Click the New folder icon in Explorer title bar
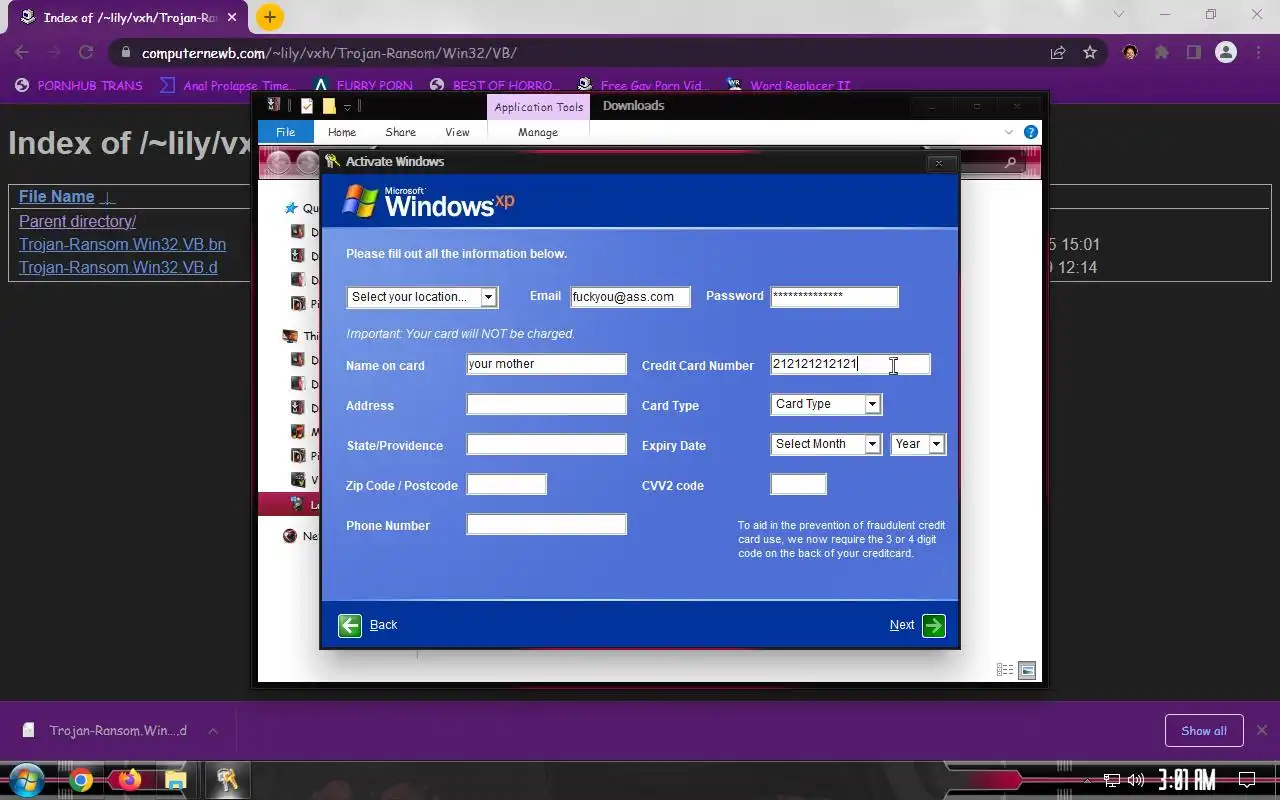Image resolution: width=1280 pixels, height=800 pixels. pyautogui.click(x=328, y=106)
